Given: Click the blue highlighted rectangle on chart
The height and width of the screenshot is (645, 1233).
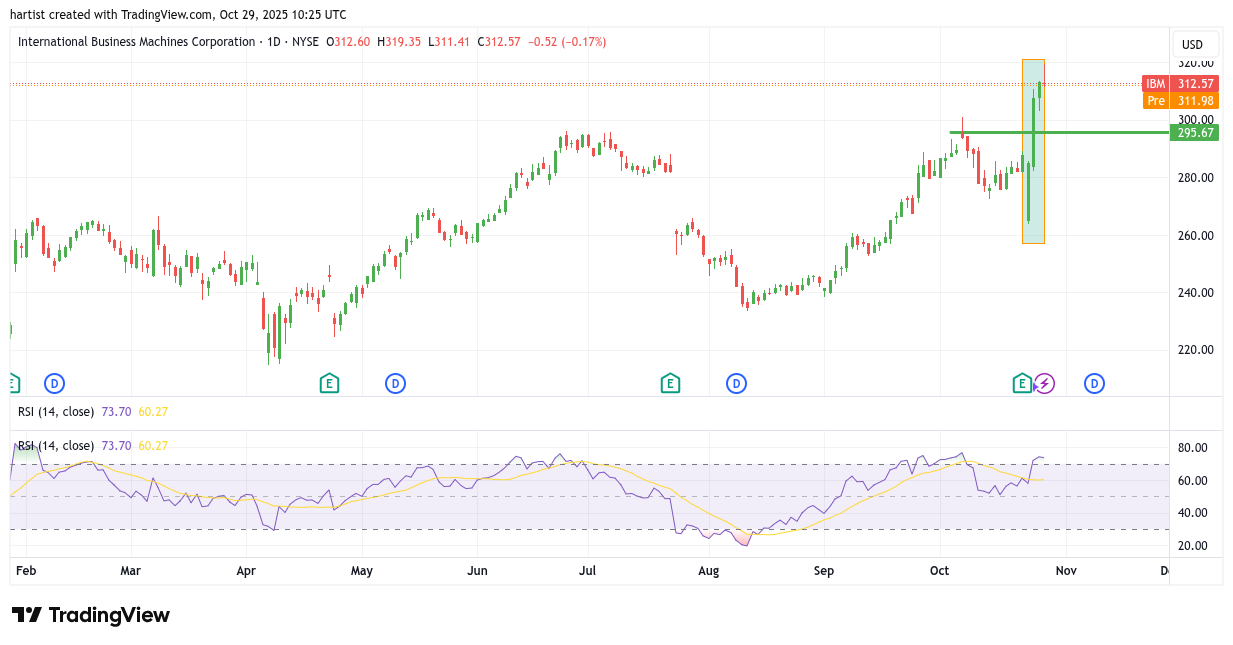Looking at the screenshot, I should (1033, 200).
